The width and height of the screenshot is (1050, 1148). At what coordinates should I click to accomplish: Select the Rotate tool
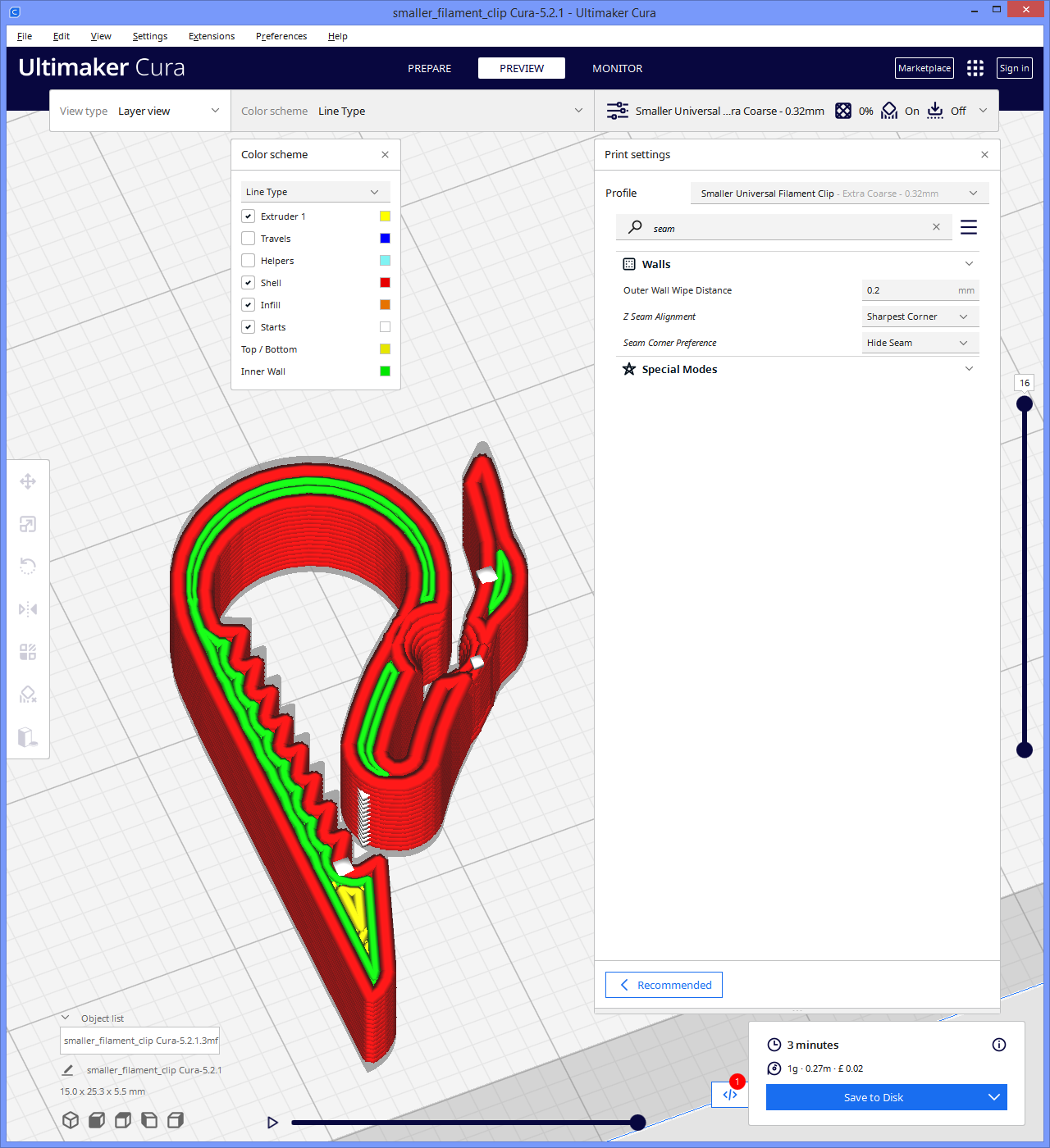(x=28, y=566)
